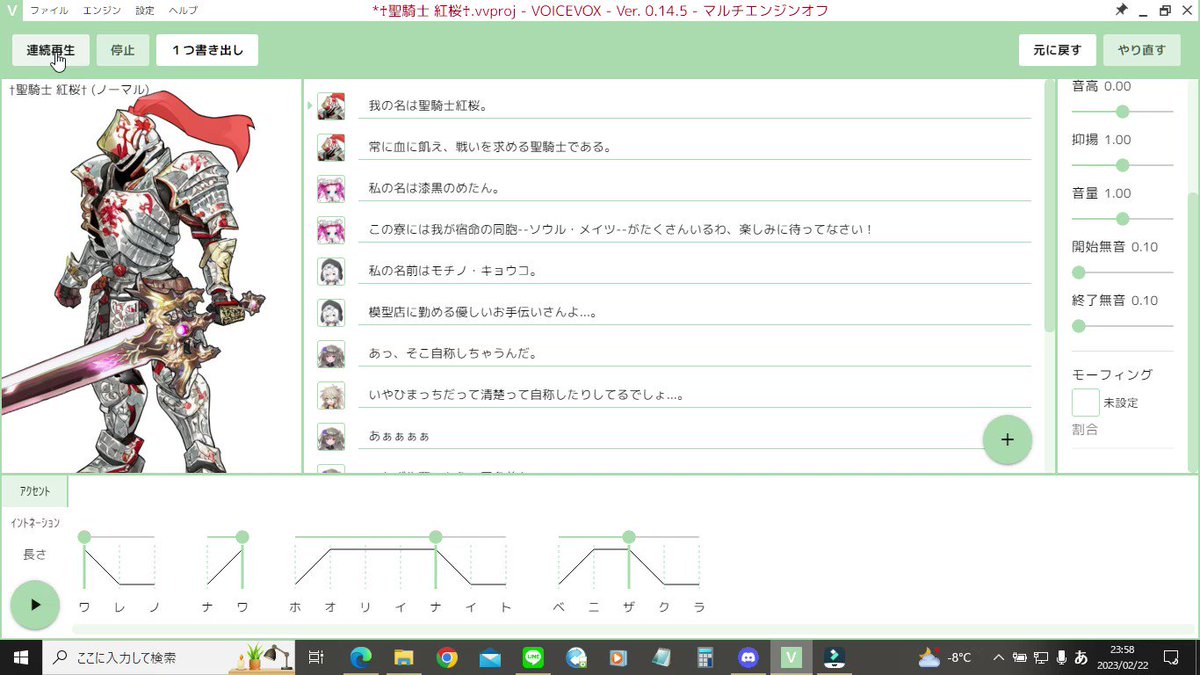The width and height of the screenshot is (1200, 675).
Task: Adjust the 音量 volume slider
Action: 1122,218
